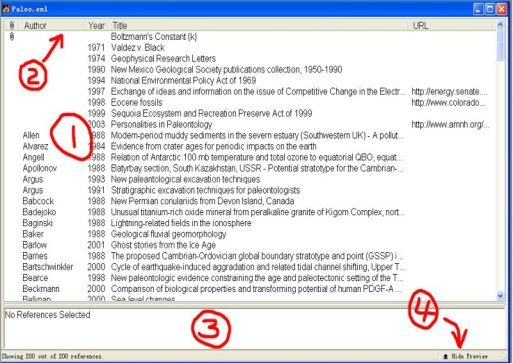Click the EndNote icon in title bar
The width and height of the screenshot is (513, 363).
(x=5, y=9)
